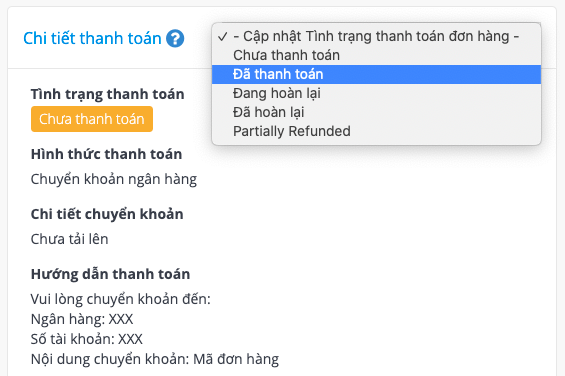565x376 pixels.
Task: Open the help question mark icon
Action: pyautogui.click(x=175, y=39)
